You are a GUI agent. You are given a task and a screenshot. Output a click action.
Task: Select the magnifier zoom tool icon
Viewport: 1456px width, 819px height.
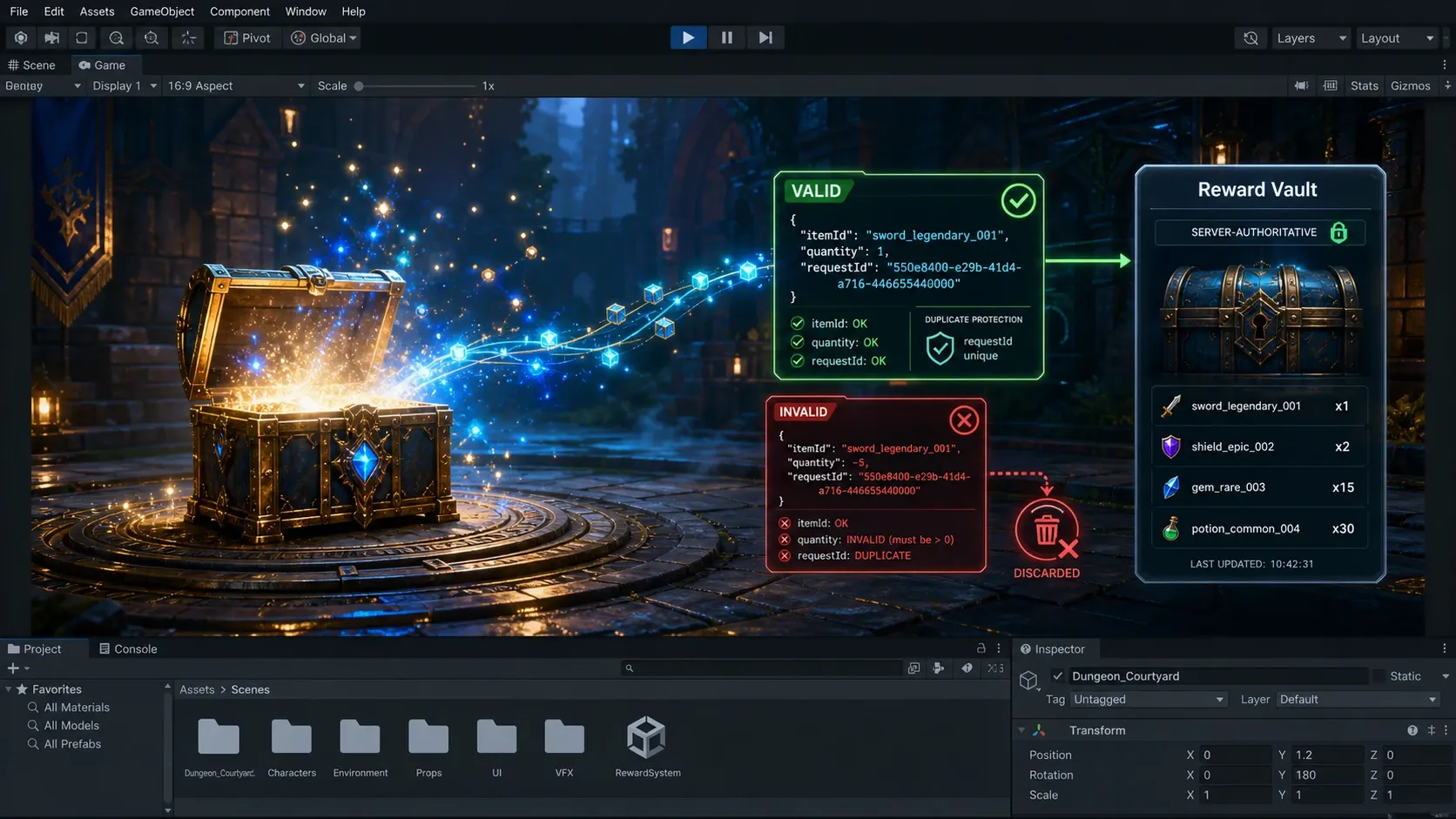point(116,38)
